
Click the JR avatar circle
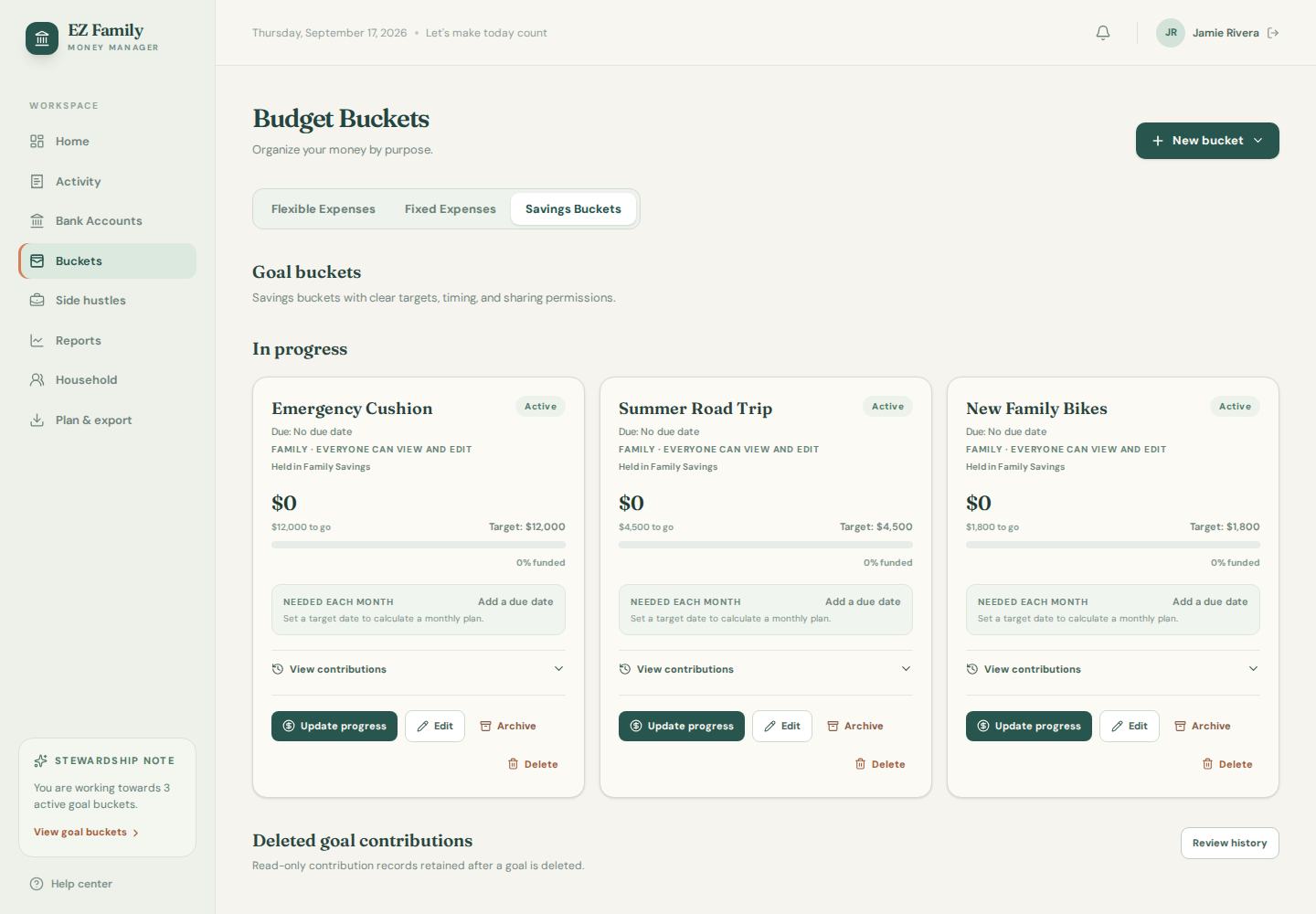(1171, 33)
